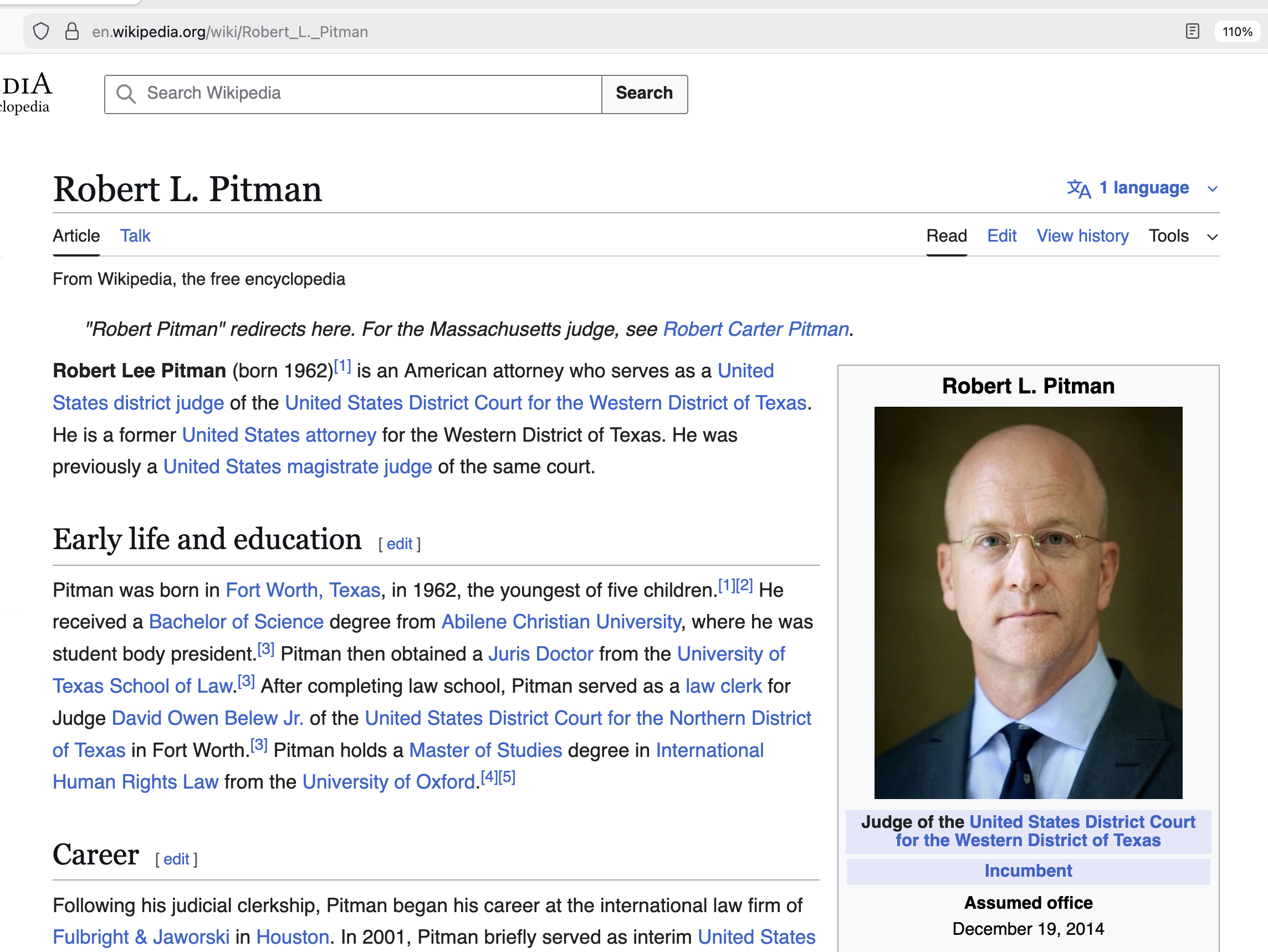The width and height of the screenshot is (1268, 952).
Task: Click chevron arrow beside Tools
Action: click(1212, 237)
